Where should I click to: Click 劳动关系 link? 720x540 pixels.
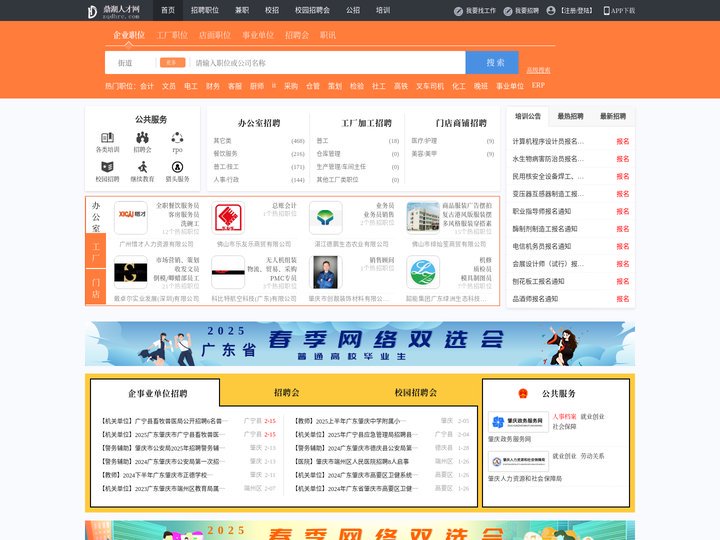tap(592, 456)
